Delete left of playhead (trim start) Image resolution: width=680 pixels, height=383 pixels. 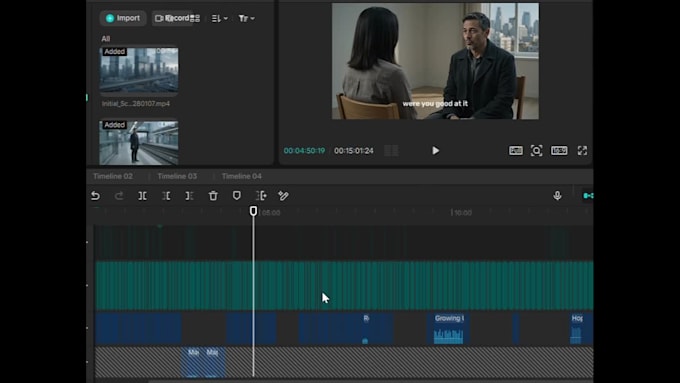[x=166, y=196]
